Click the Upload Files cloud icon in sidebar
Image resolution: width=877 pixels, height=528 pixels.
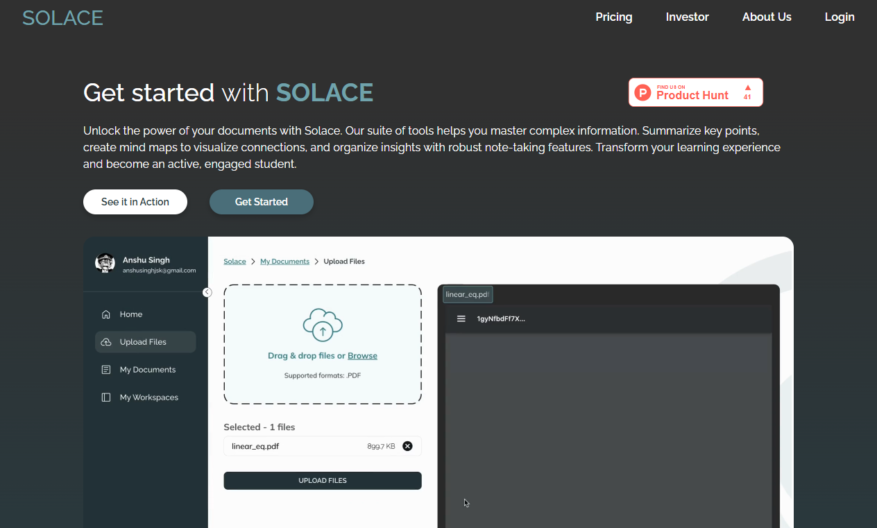pyautogui.click(x=106, y=342)
